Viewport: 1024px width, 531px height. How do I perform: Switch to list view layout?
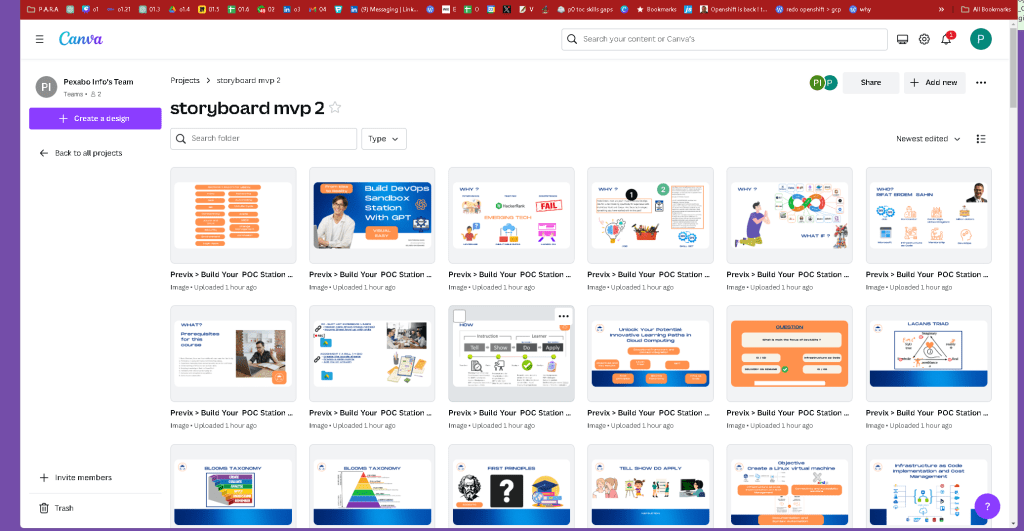[x=981, y=138]
